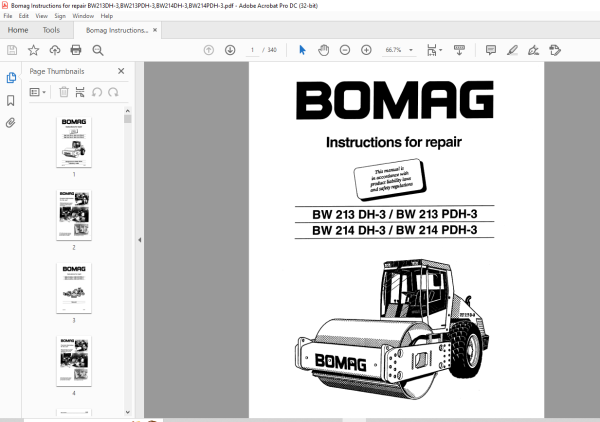600x422 pixels.
Task: Click the Save file icon
Action: click(x=12, y=50)
